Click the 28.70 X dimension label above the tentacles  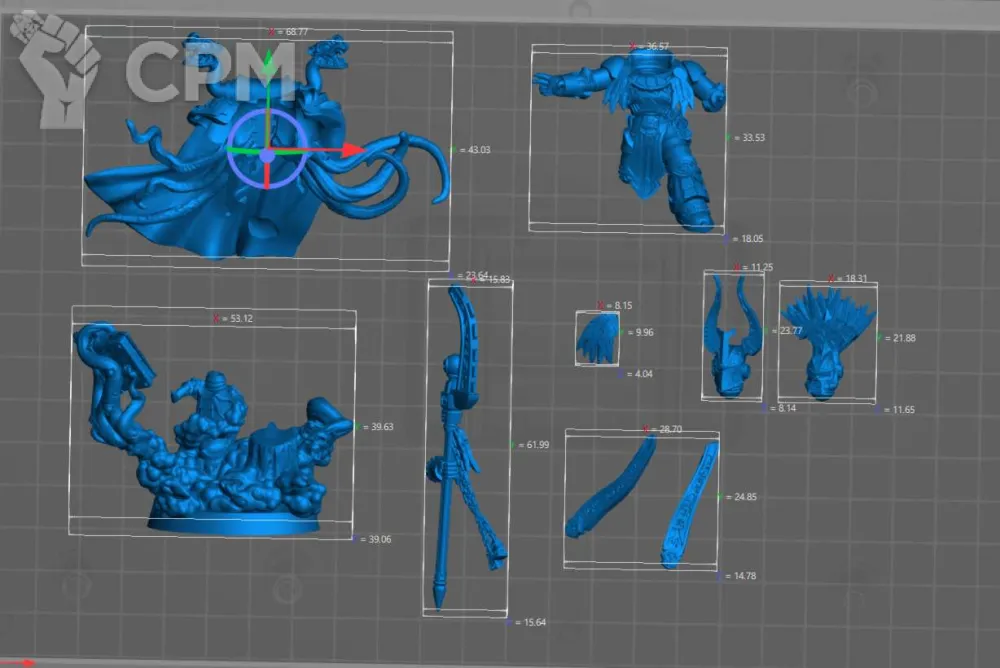point(671,429)
